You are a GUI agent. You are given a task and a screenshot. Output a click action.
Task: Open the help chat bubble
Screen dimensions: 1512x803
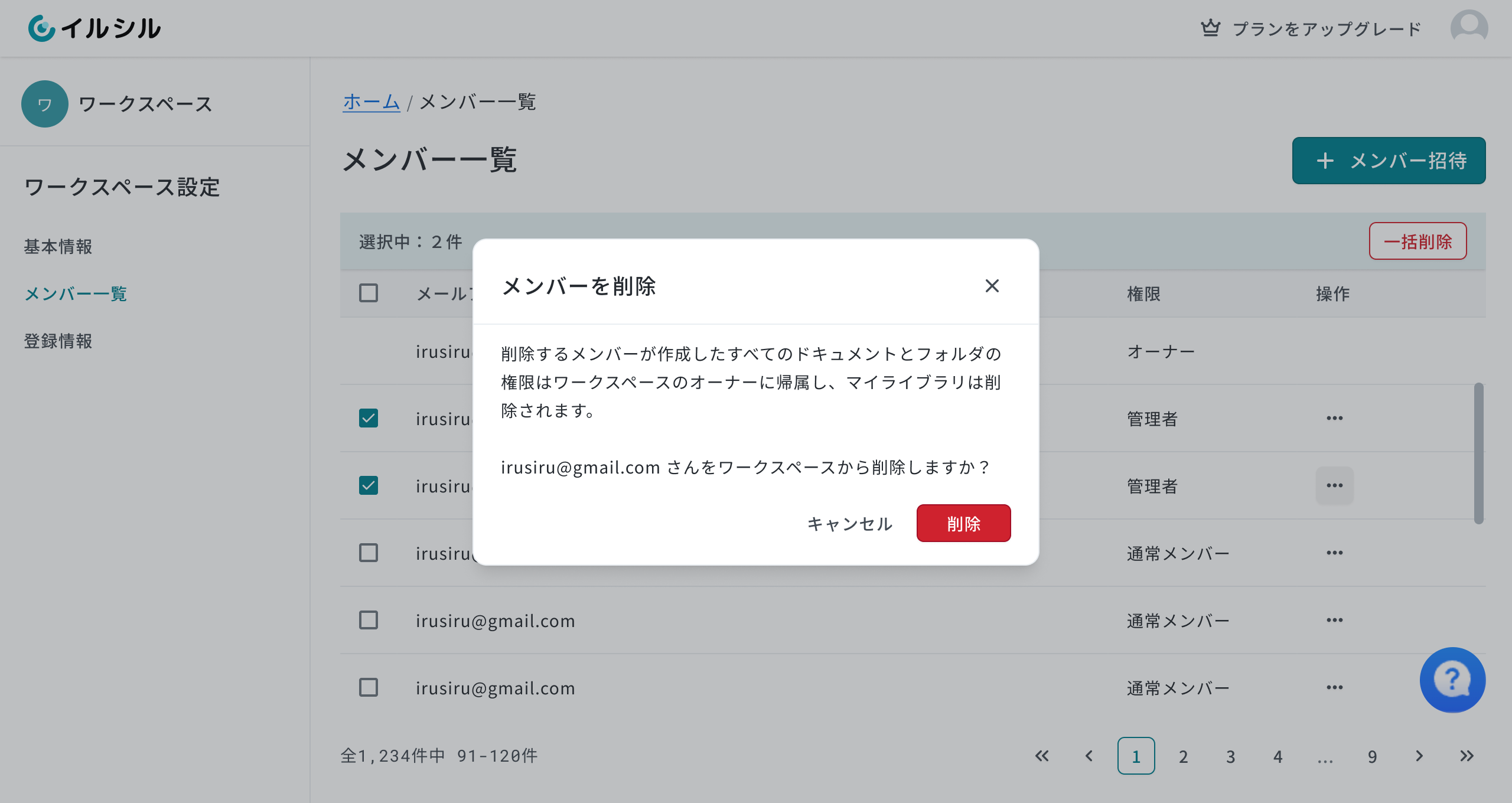point(1452,680)
